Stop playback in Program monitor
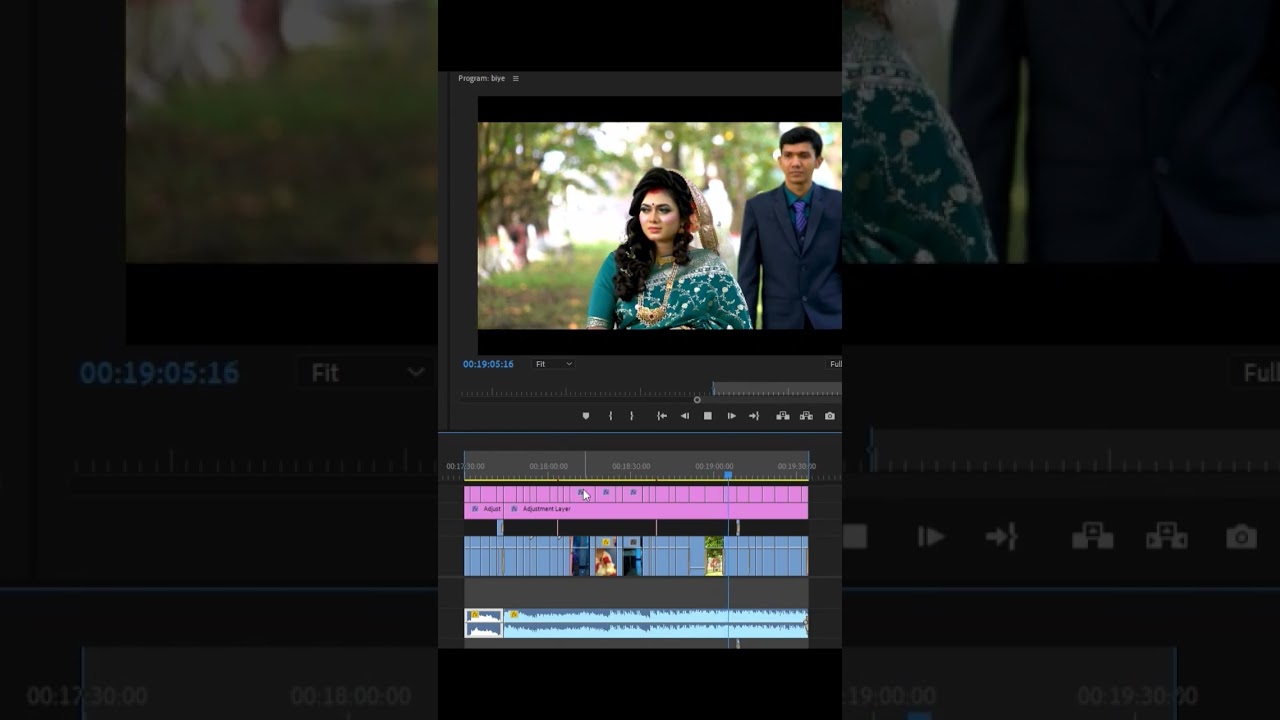 pos(708,416)
